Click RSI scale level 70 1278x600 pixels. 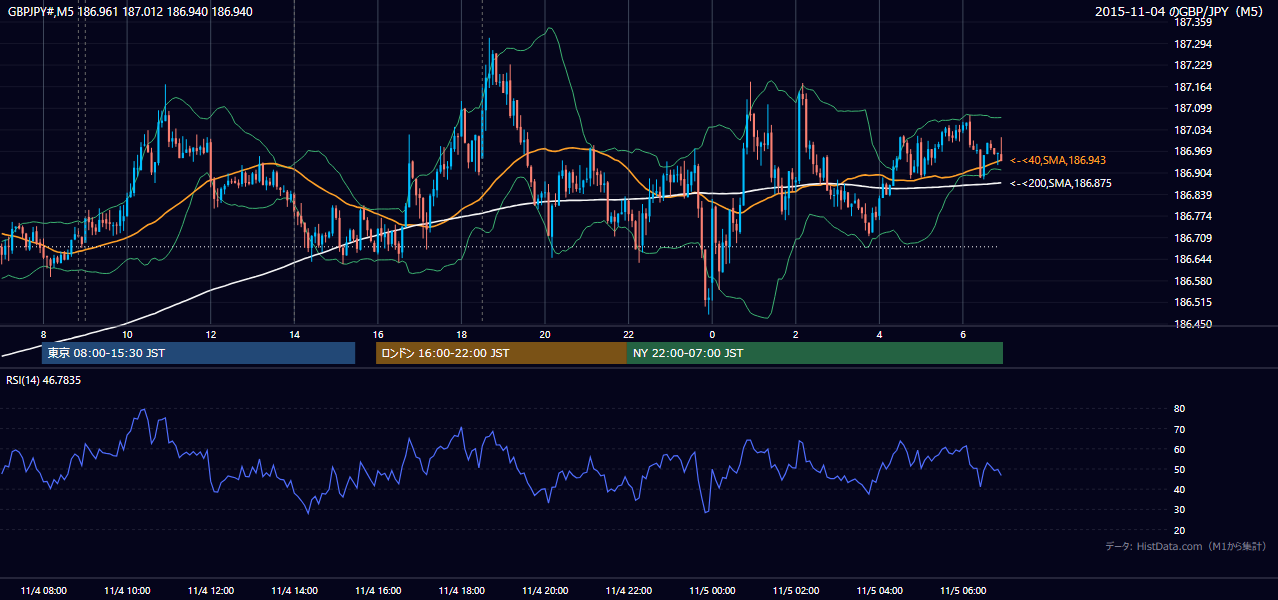1180,429
